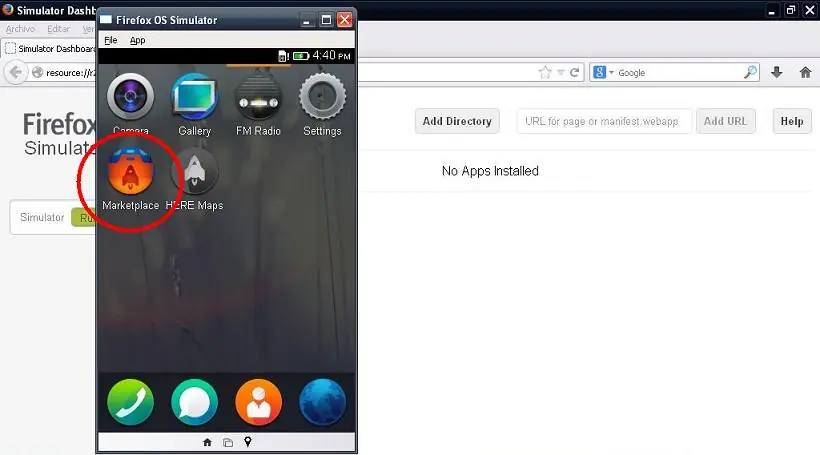Open the Firefox downloads arrow

coord(777,72)
